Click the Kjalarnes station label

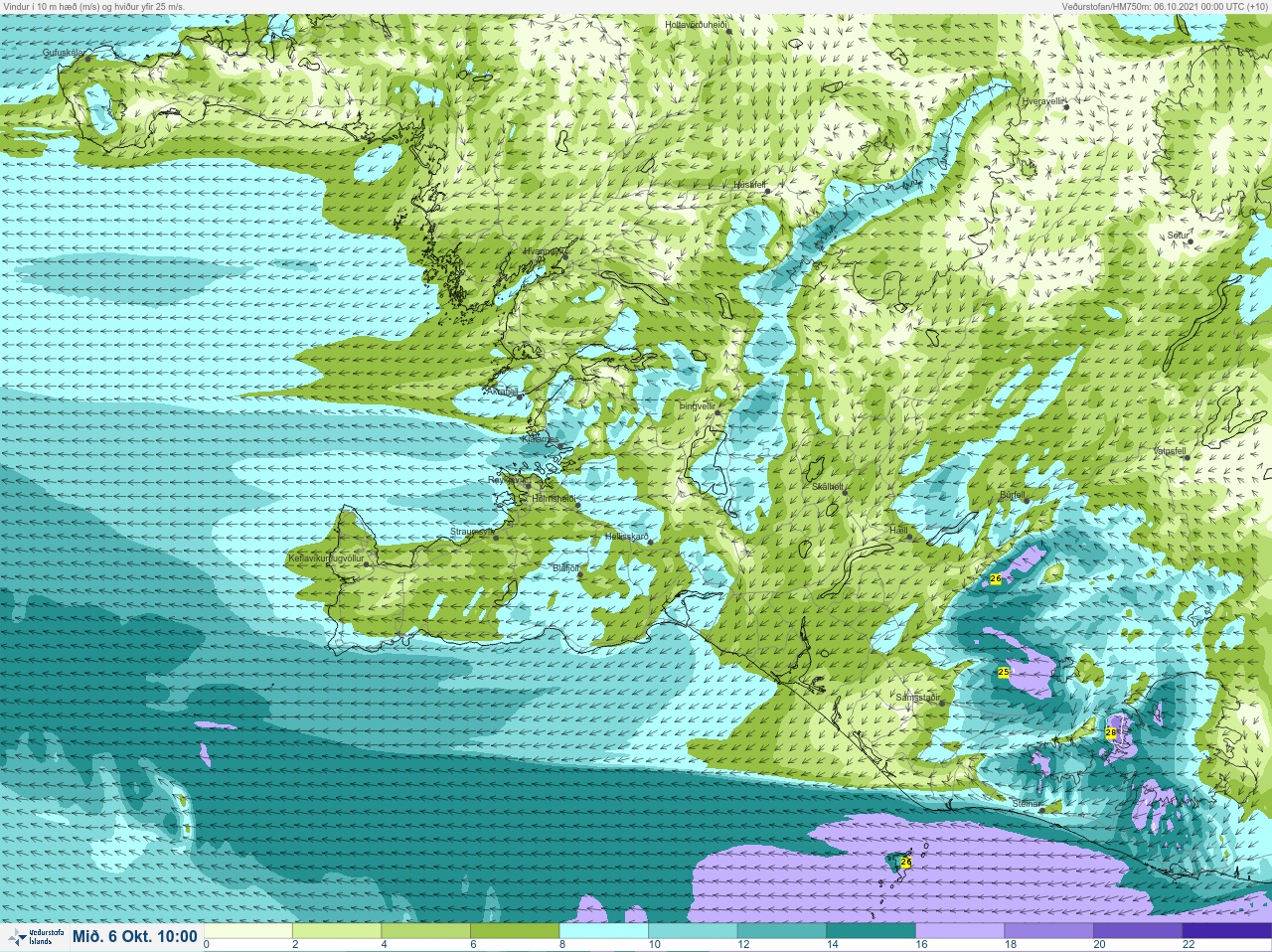[542, 438]
